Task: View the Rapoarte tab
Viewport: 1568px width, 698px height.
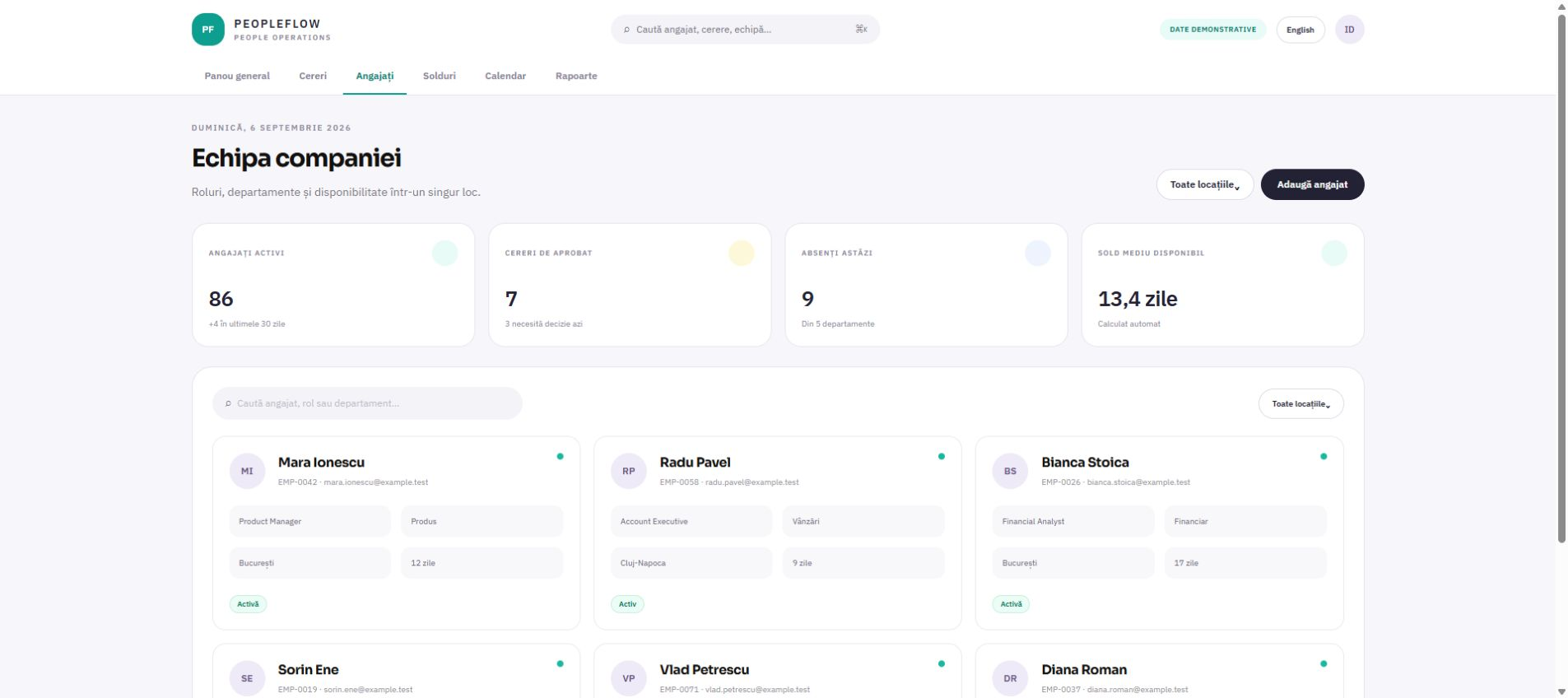Action: [x=576, y=76]
